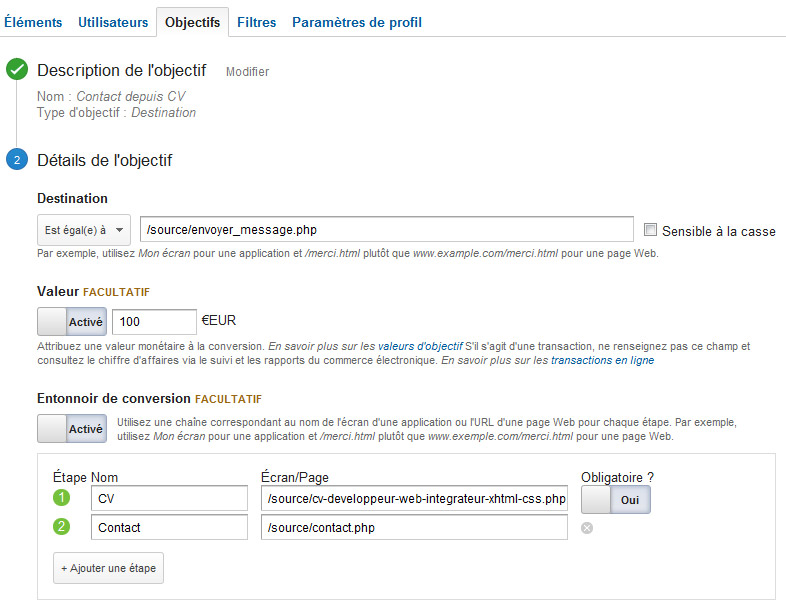Click the Ajouter une étape button

click(x=108, y=568)
